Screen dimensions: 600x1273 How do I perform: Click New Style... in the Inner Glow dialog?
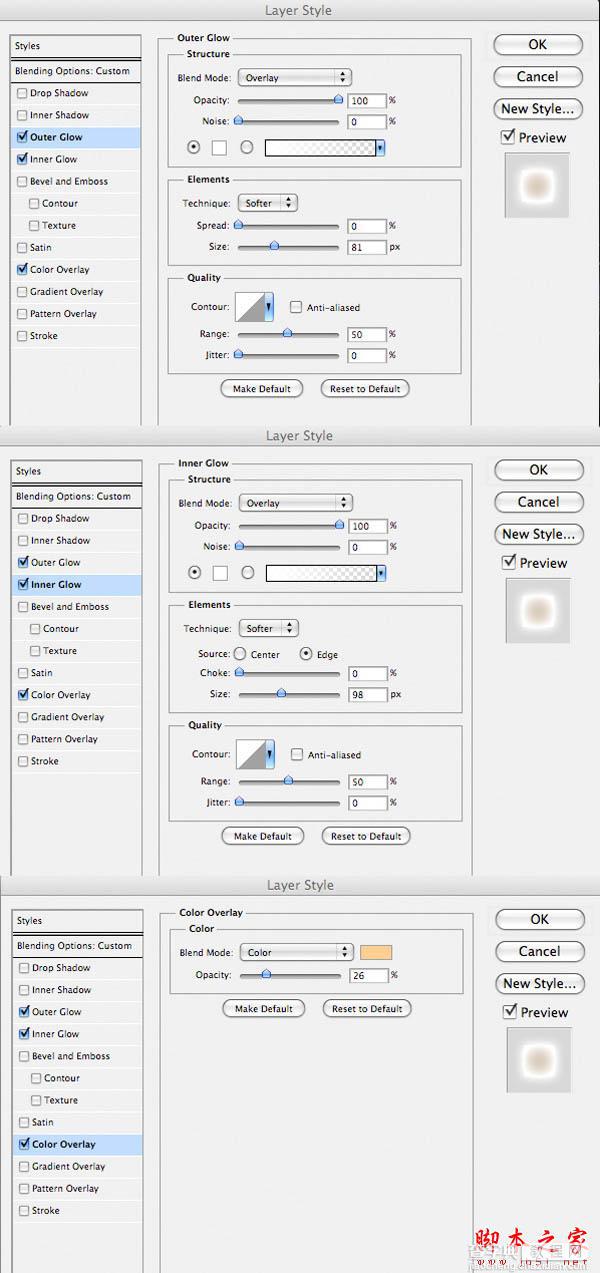coord(539,534)
